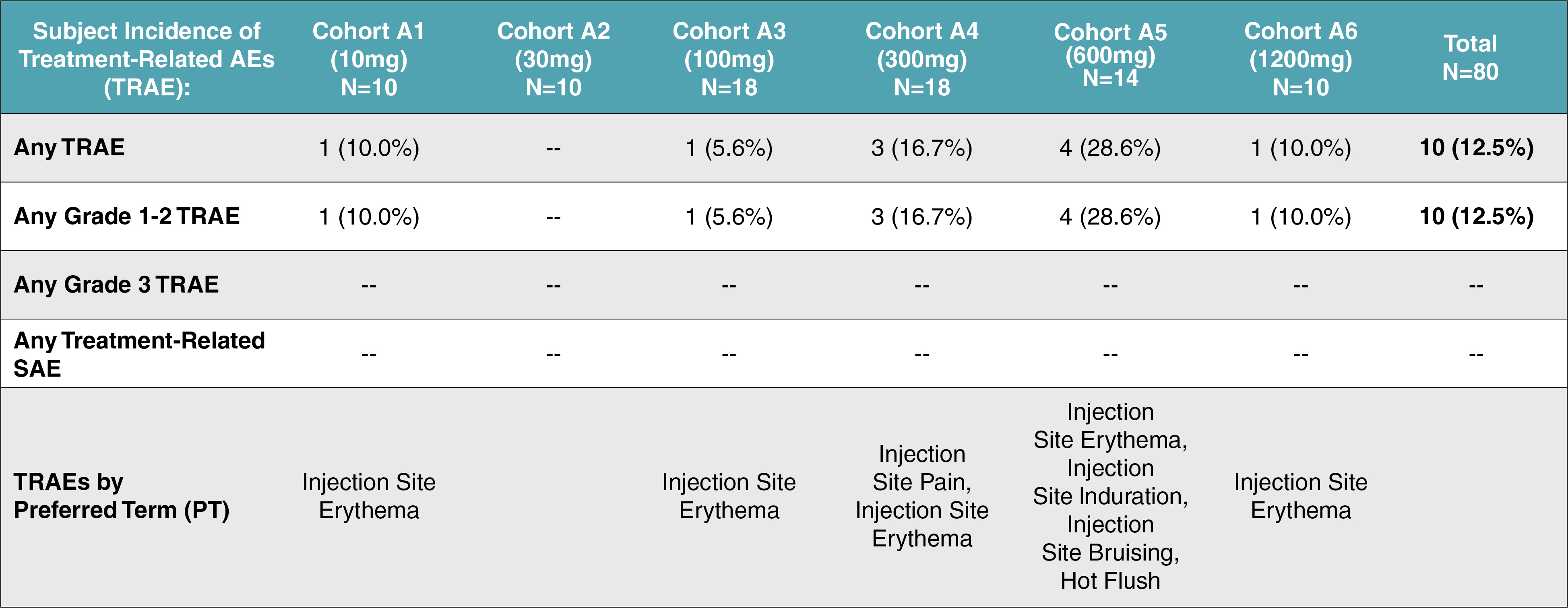Click Any TRAE total value 10 (12.5%)
Viewport: 1568px width, 608px height.
tap(1476, 148)
